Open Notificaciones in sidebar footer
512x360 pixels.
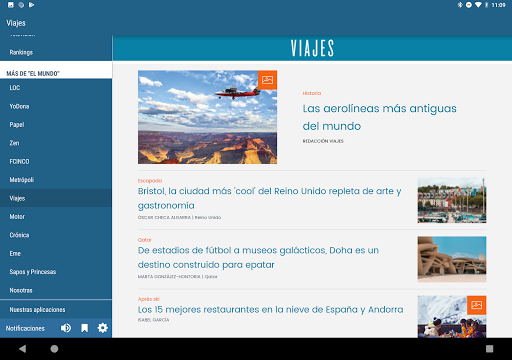pyautogui.click(x=25, y=328)
